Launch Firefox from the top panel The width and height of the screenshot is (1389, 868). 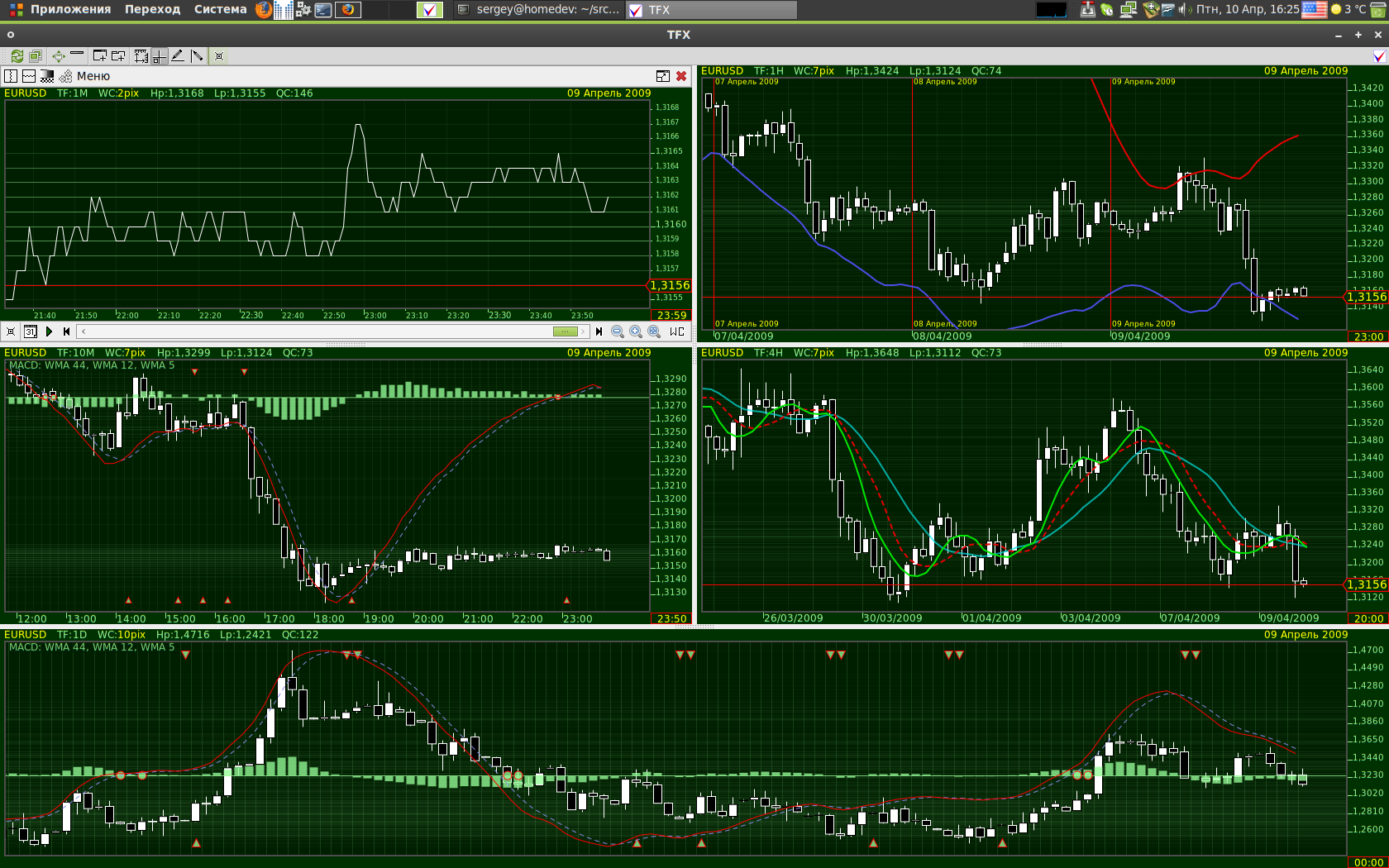[x=264, y=10]
